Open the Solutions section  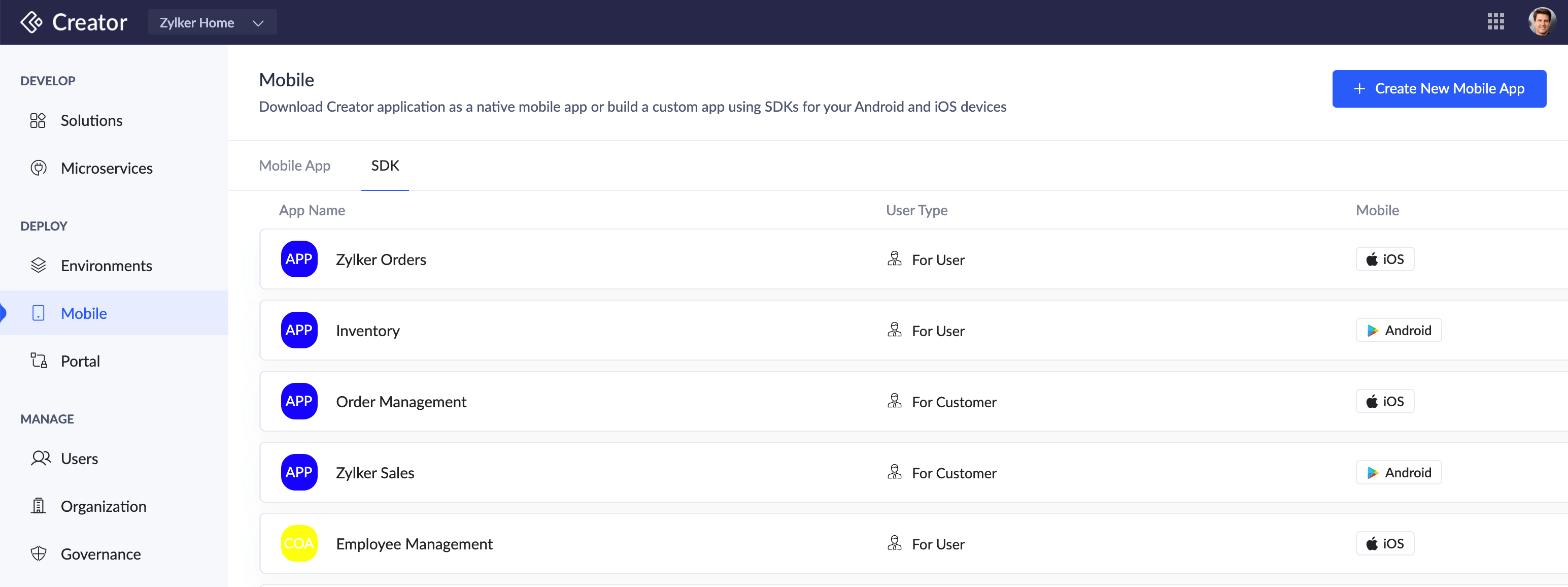(x=91, y=120)
